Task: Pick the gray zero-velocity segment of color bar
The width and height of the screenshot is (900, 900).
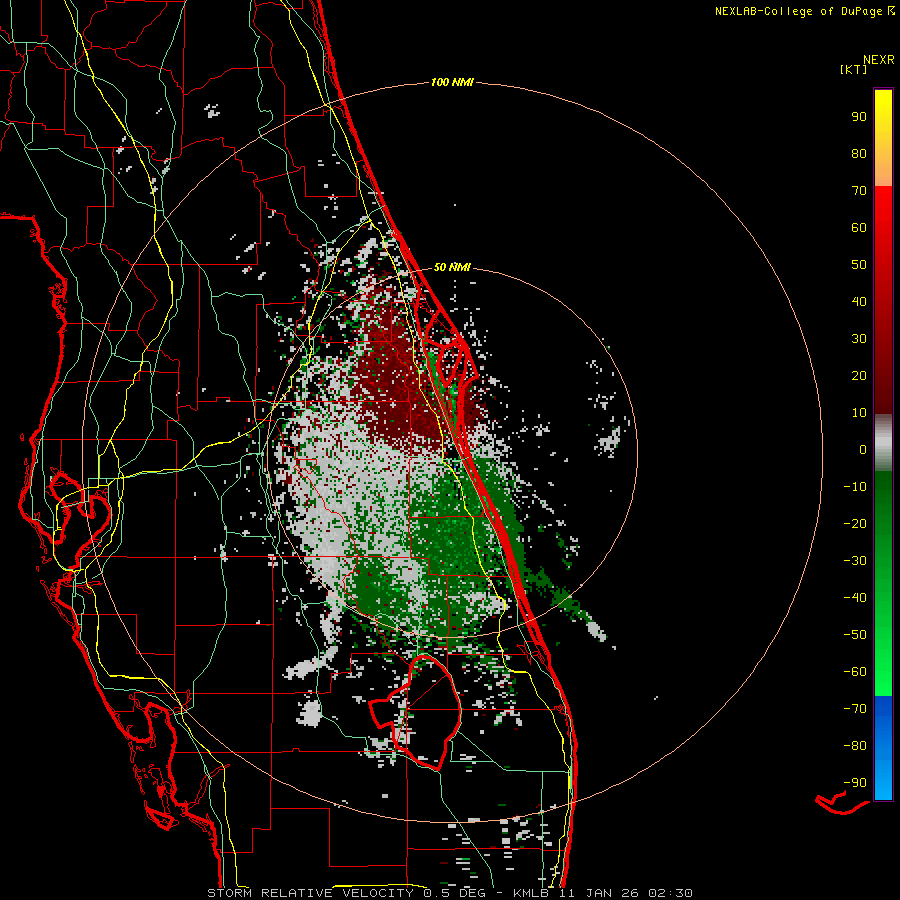Action: tap(883, 443)
